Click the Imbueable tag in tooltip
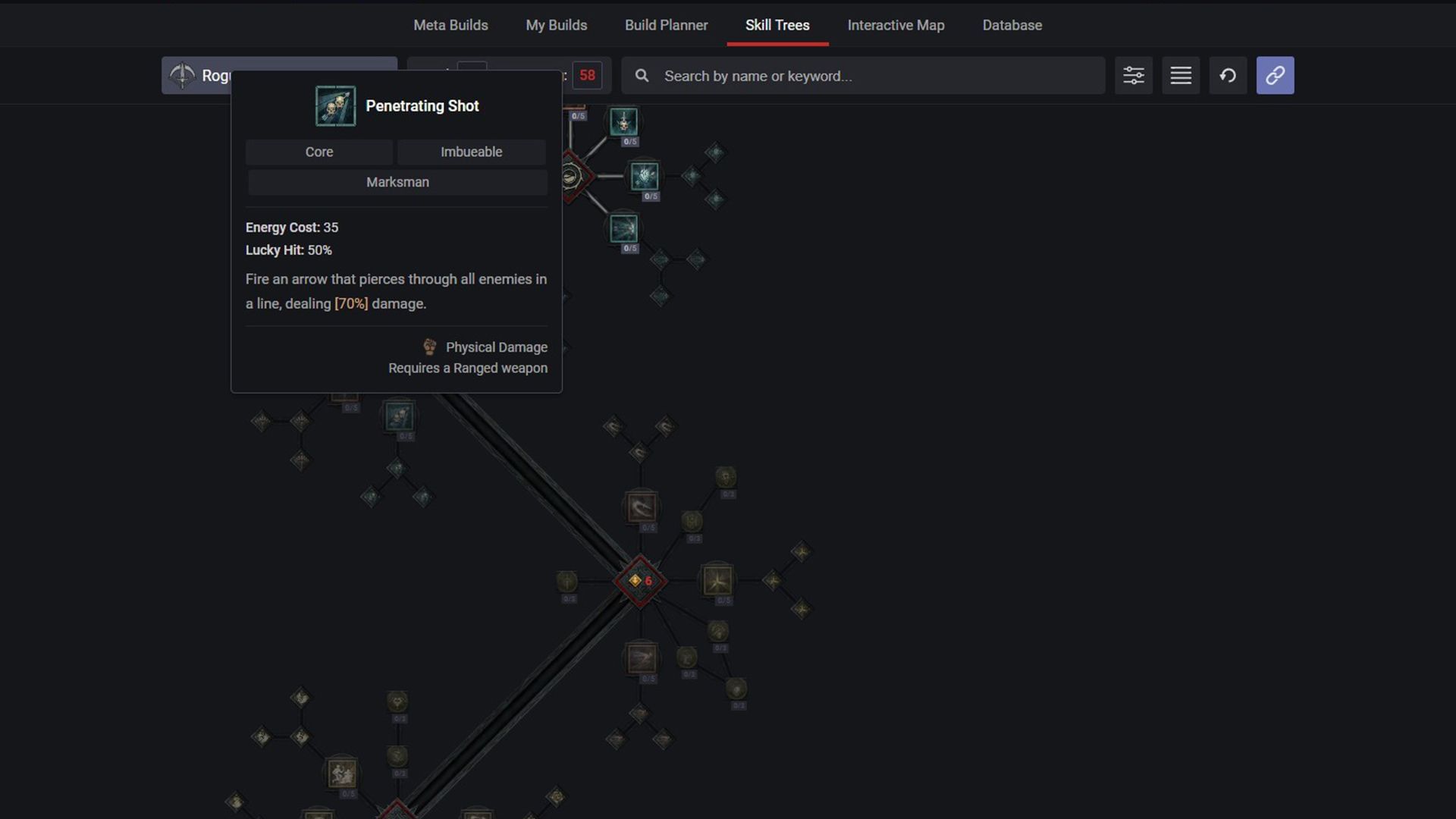The image size is (1456, 819). [471, 152]
